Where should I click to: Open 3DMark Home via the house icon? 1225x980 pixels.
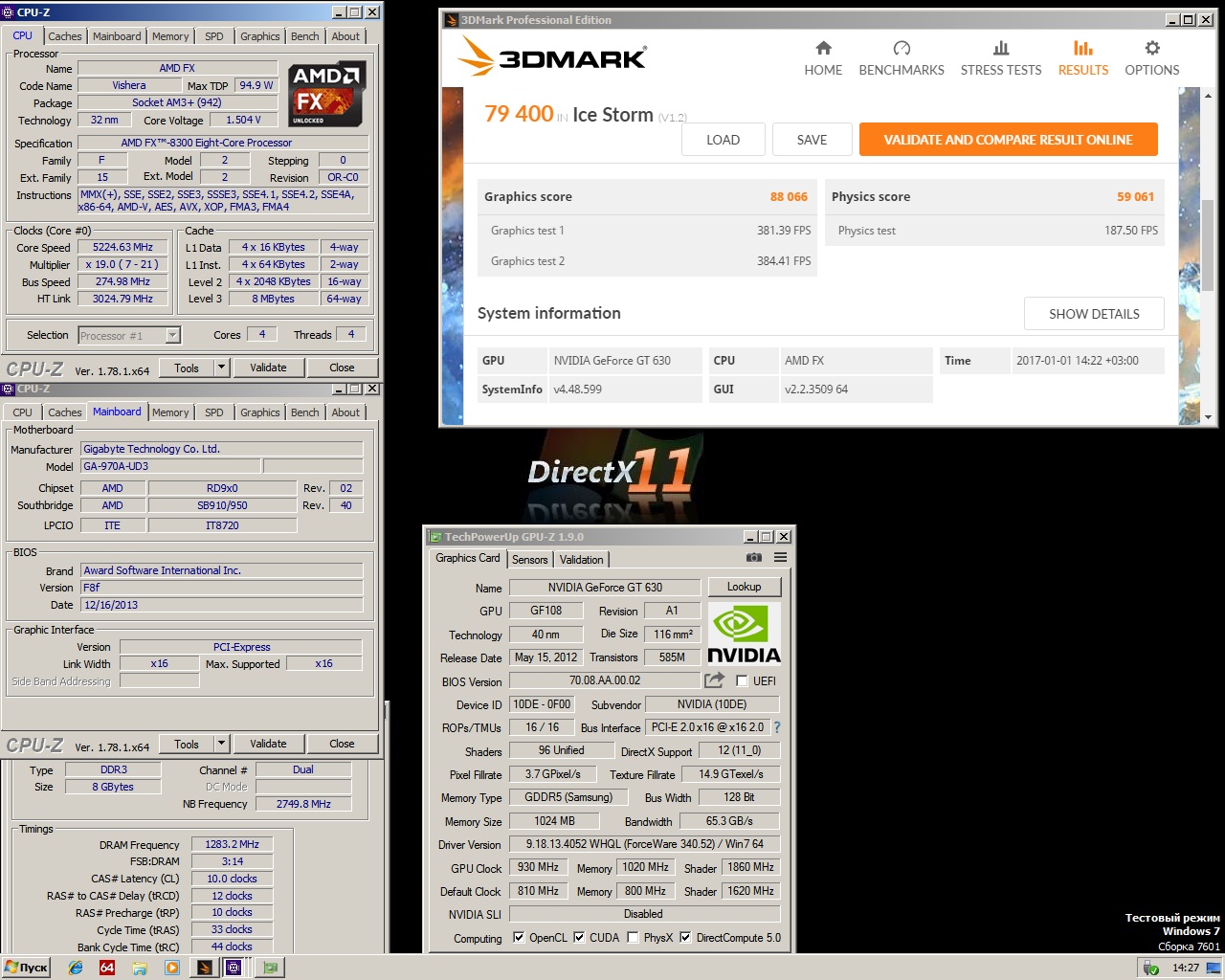(823, 48)
